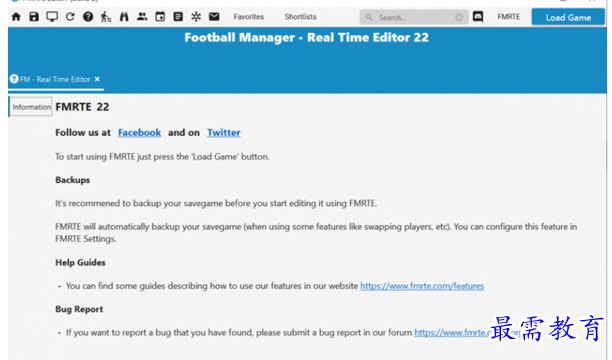Open the Shortlists menu

[301, 17]
